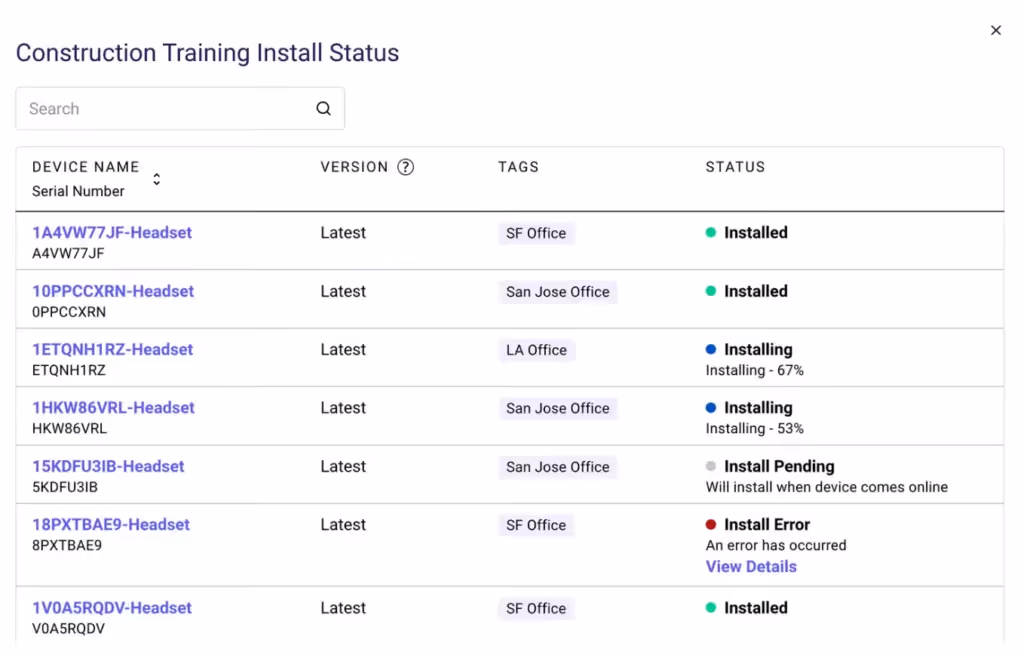Click the Version help question mark icon
Image resolution: width=1024 pixels, height=655 pixels.
pos(406,167)
